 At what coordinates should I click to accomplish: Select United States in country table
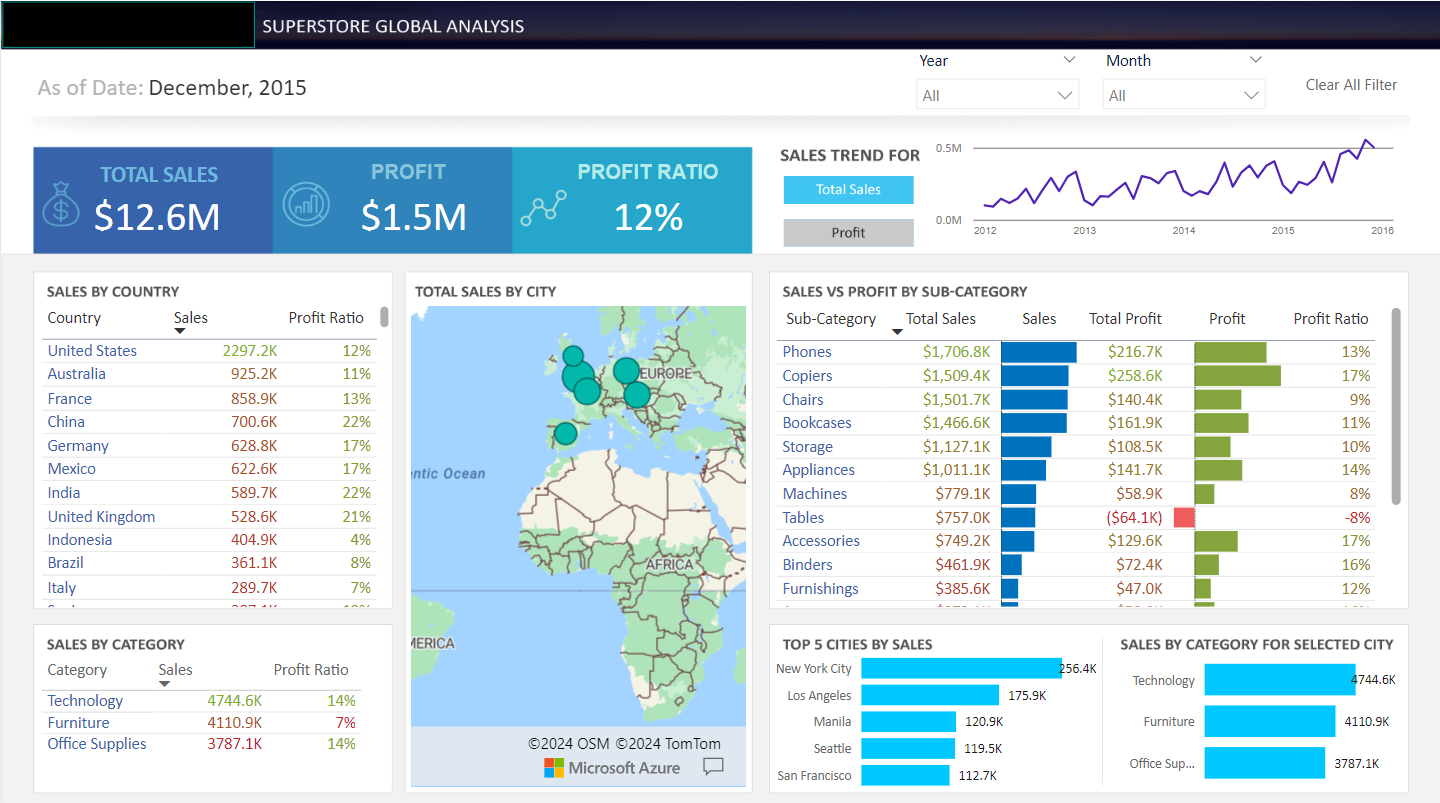point(92,351)
